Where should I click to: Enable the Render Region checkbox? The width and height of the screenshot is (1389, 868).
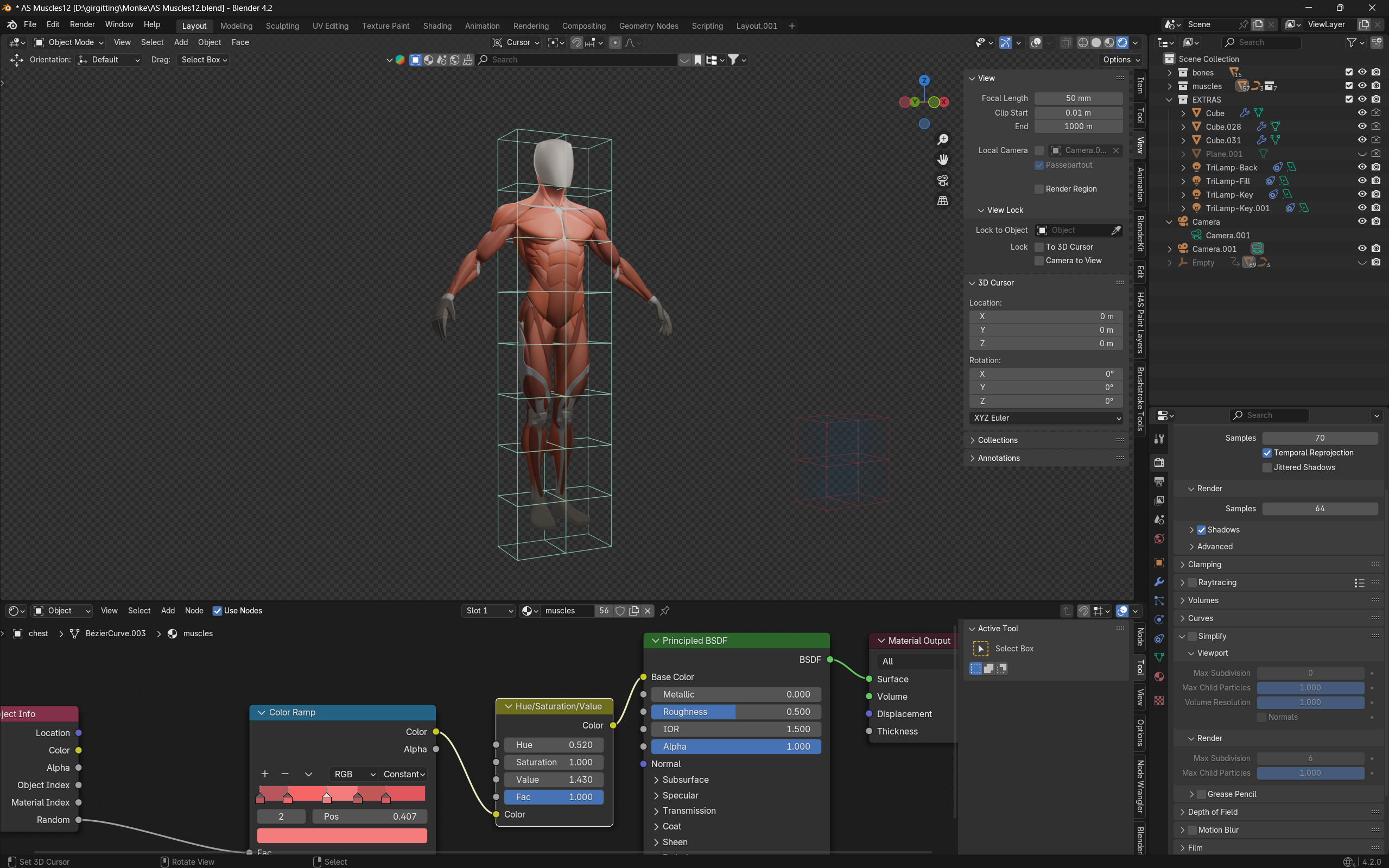point(1039,189)
